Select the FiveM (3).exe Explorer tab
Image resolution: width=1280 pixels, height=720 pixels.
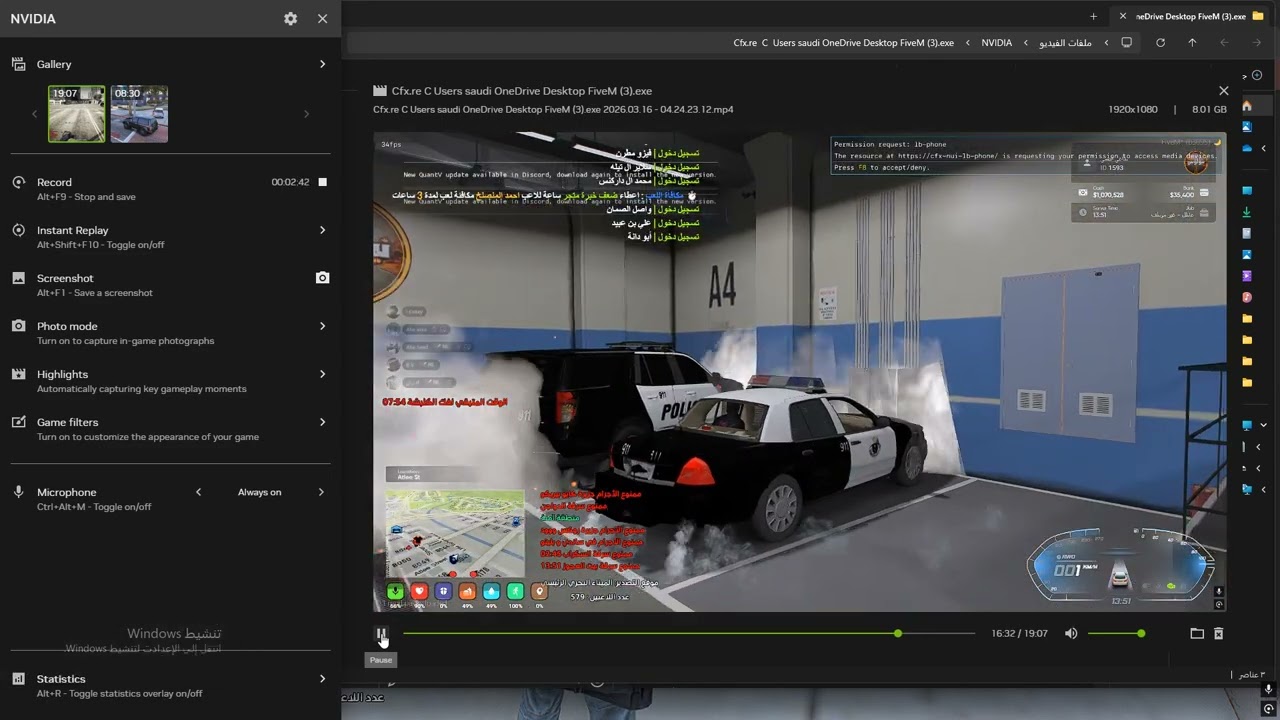pyautogui.click(x=1191, y=16)
